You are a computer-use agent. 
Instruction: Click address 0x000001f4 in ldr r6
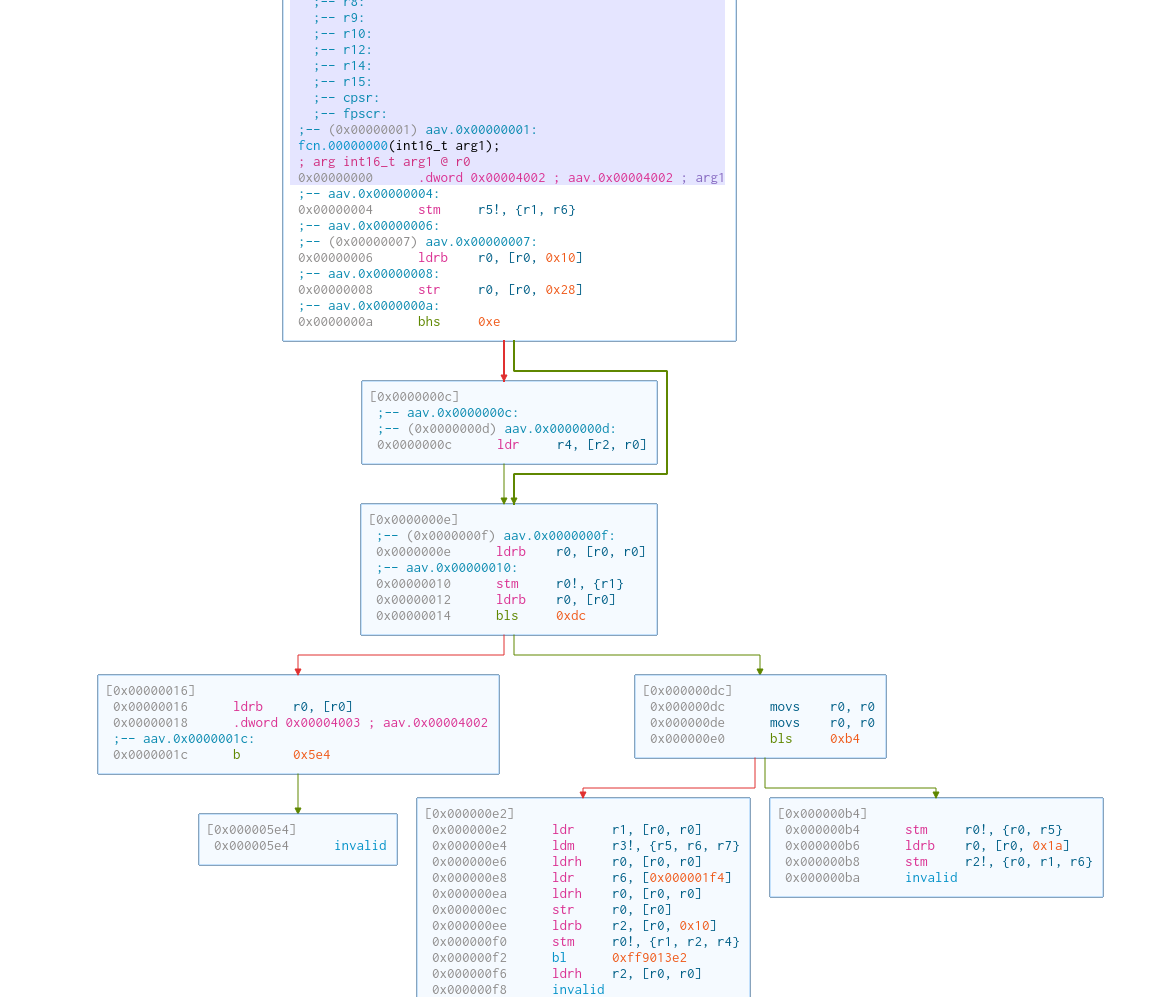click(675, 877)
